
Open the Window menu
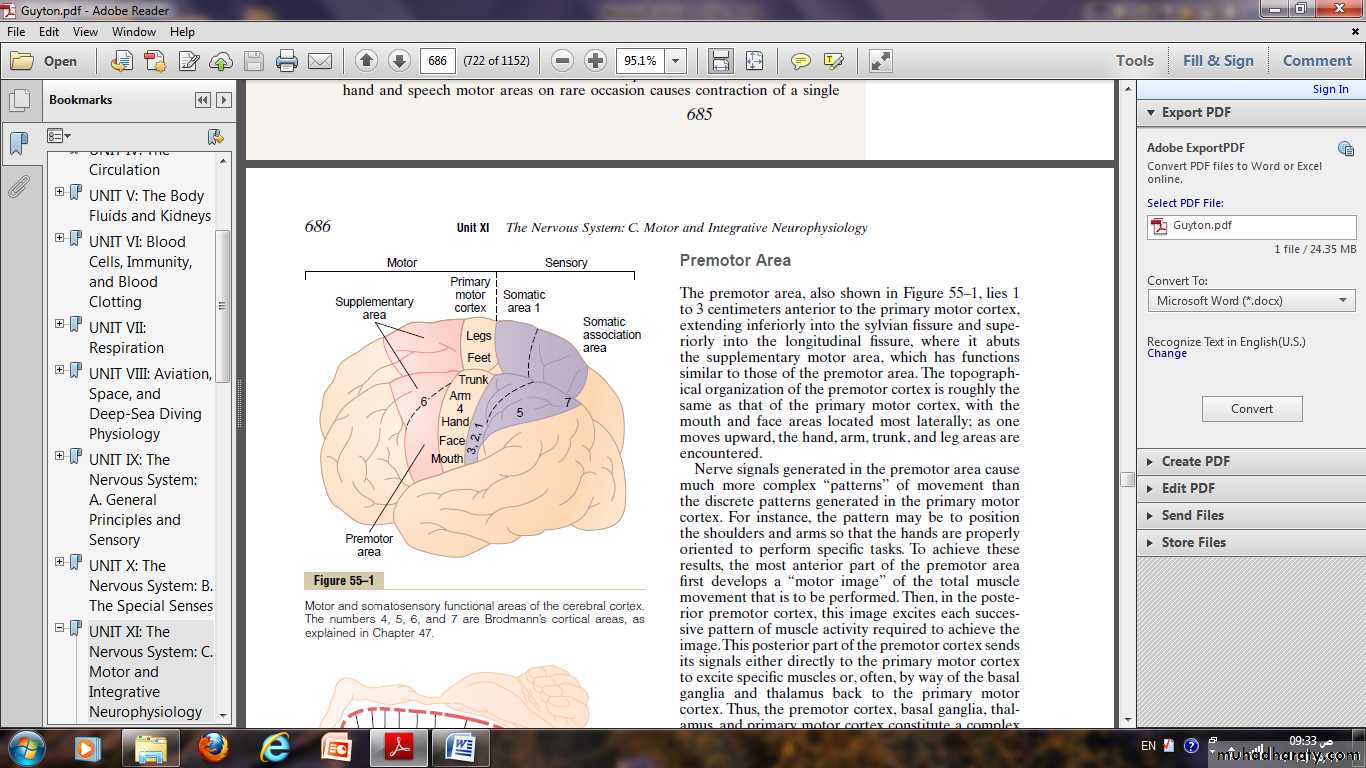tap(133, 32)
